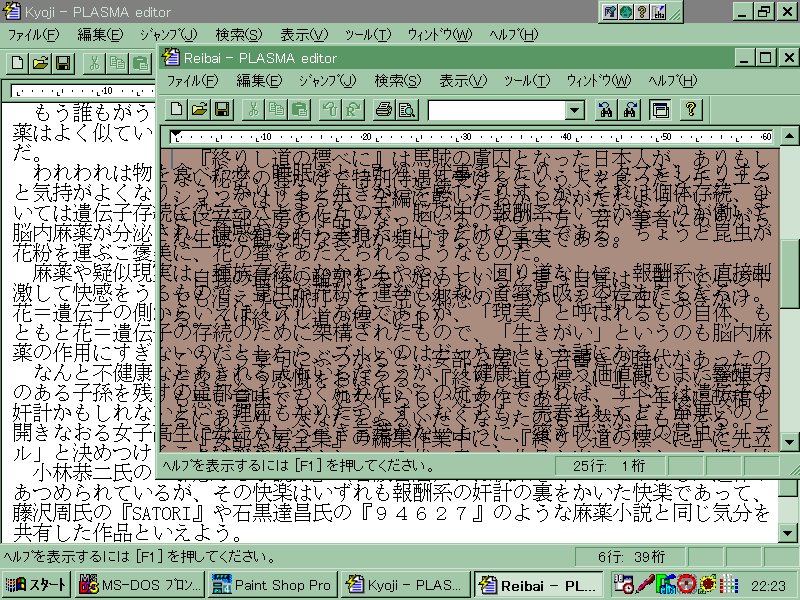Open 検索(S) menu in Reibai window
Viewport: 800px width, 600px height.
(398, 81)
